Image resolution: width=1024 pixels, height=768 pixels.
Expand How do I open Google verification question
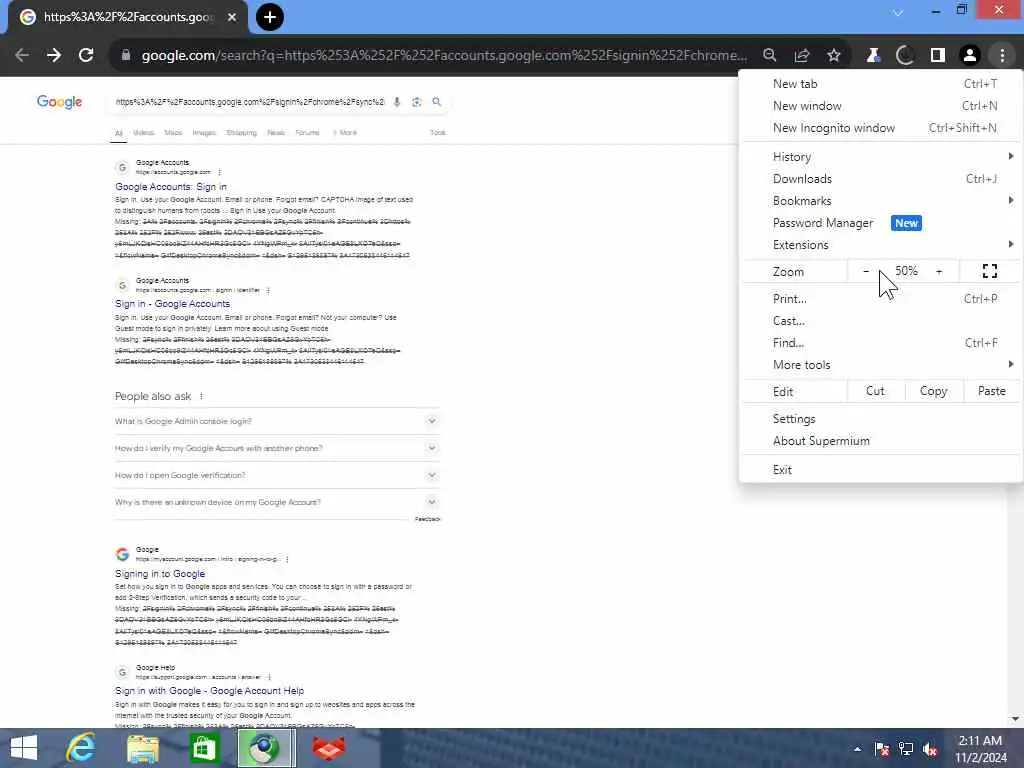tap(277, 475)
